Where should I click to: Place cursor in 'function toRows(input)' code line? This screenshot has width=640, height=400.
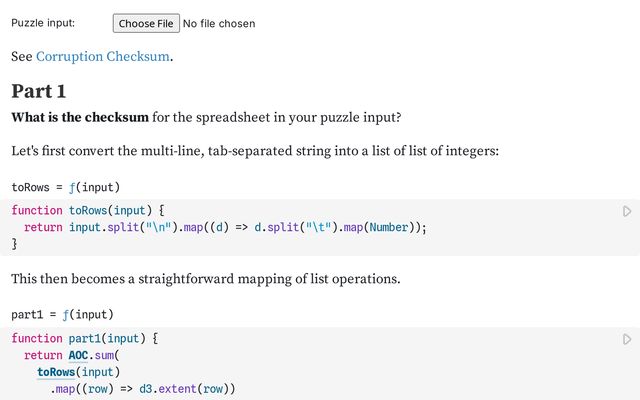(88, 210)
